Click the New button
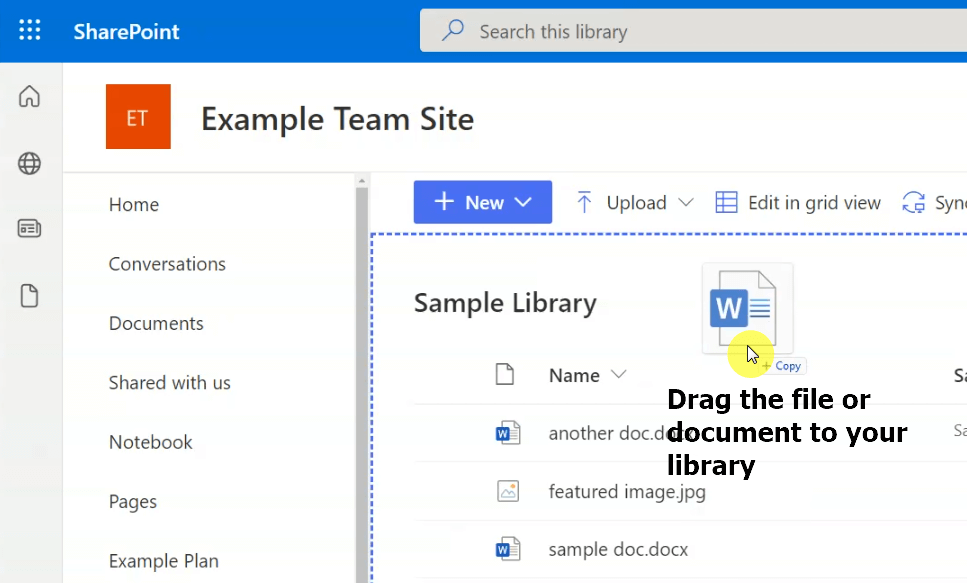 point(483,202)
